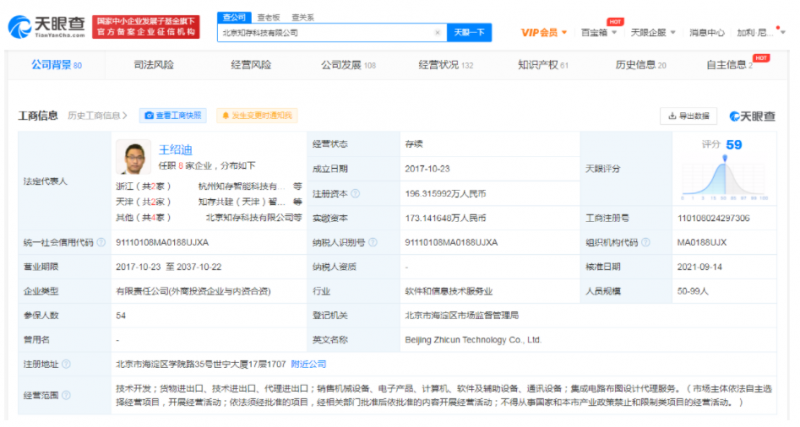Click the 附近公司 link

[x=308, y=363]
